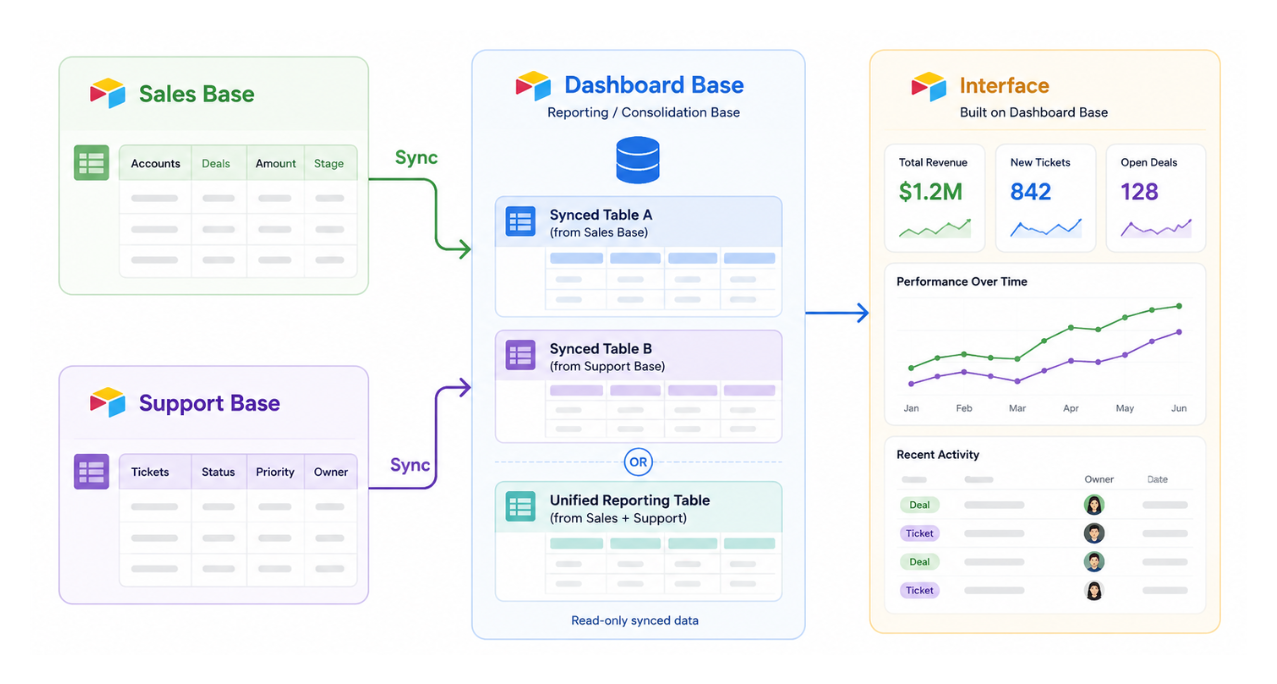Click the Airtable logo beside Sales Base

[108, 93]
